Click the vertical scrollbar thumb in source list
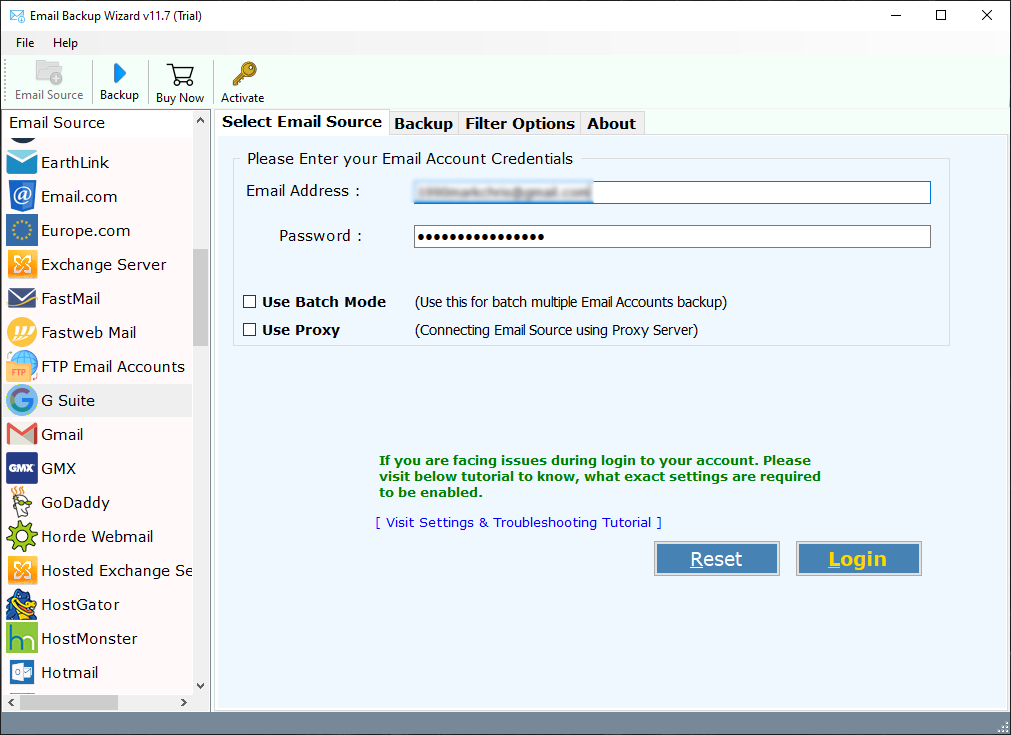1011x735 pixels. [x=201, y=297]
